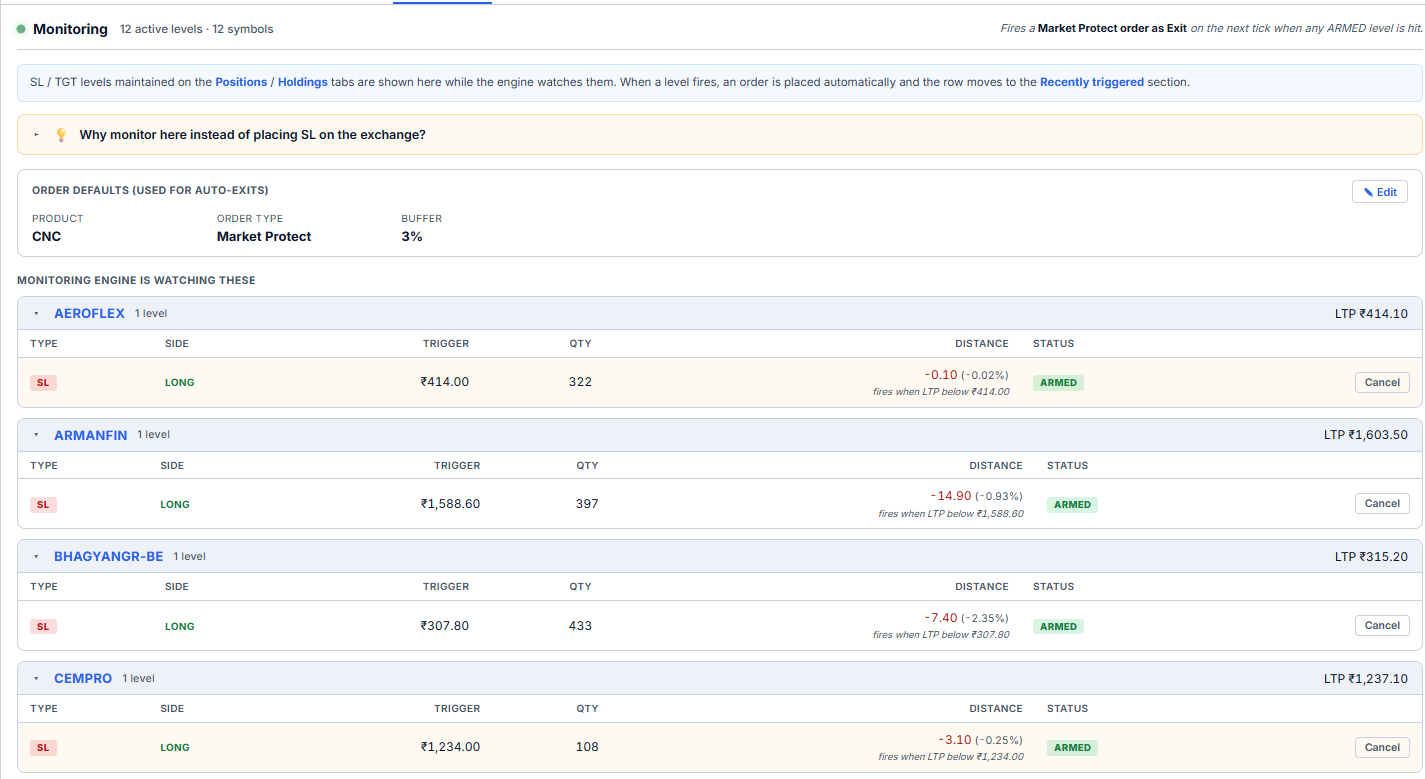Click the lightbulb icon in the tip banner
Viewport: 1425px width, 779px height.
click(61, 134)
